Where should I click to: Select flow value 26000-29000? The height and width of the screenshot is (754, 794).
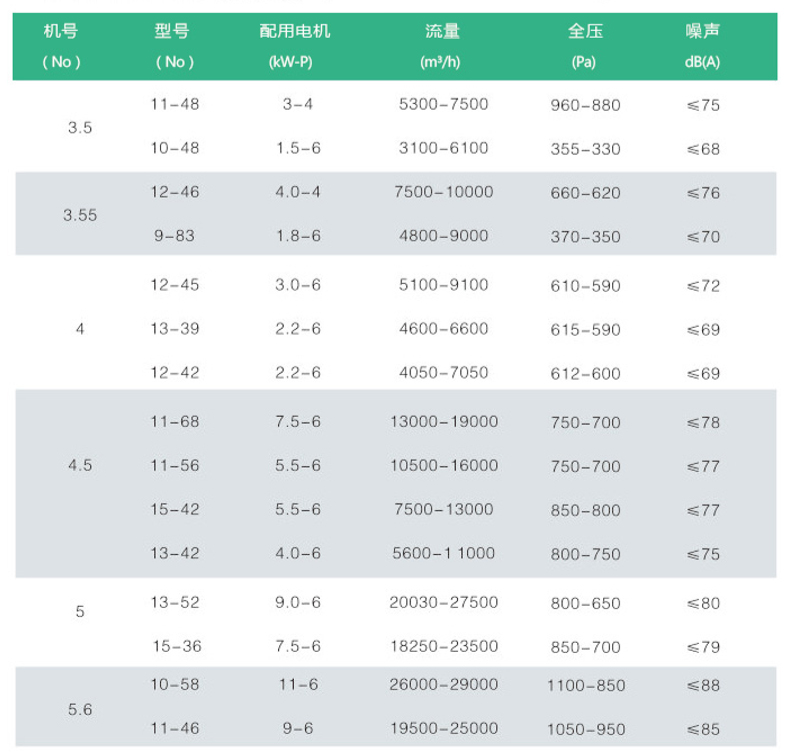[x=443, y=684]
